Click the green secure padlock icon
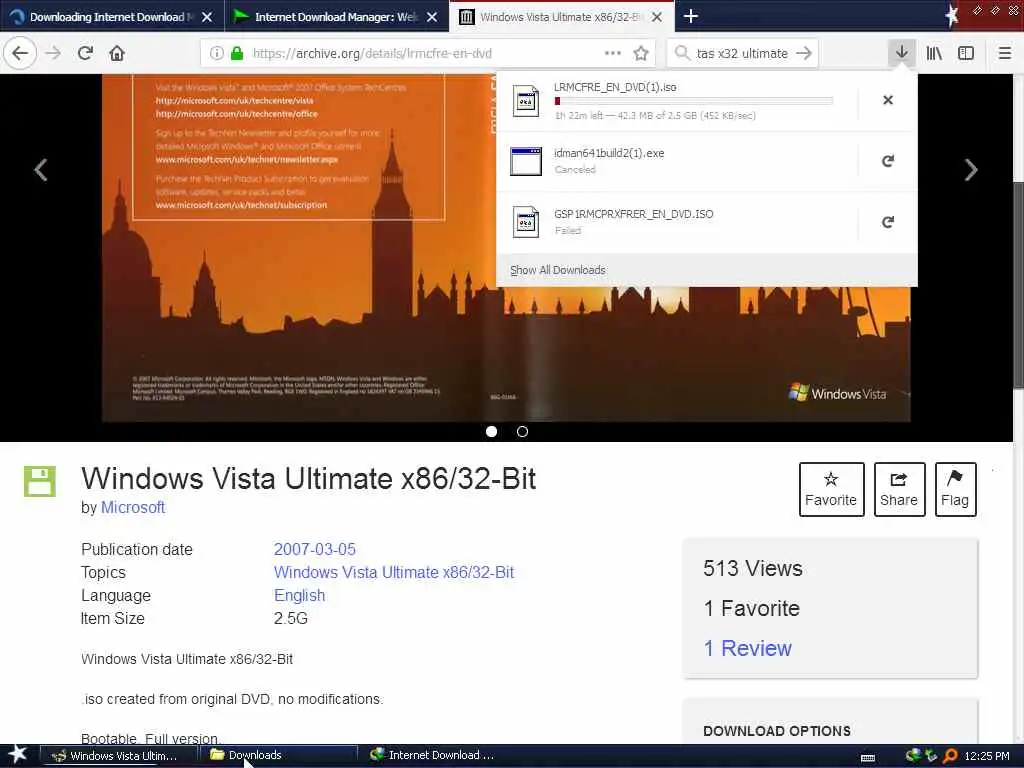The height and width of the screenshot is (768, 1024). (x=237, y=54)
